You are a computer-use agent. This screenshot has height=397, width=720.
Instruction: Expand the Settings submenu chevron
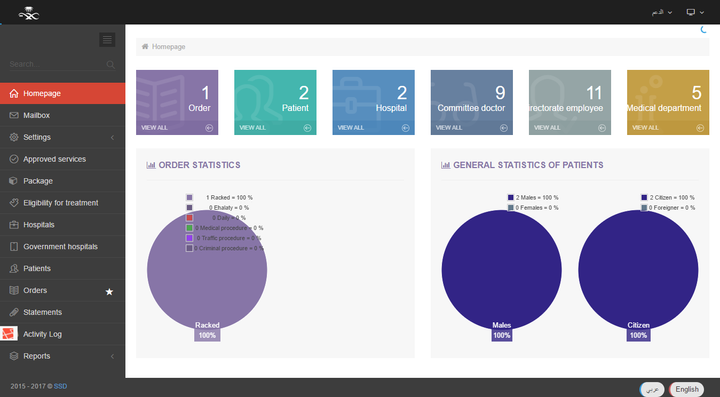pos(112,138)
